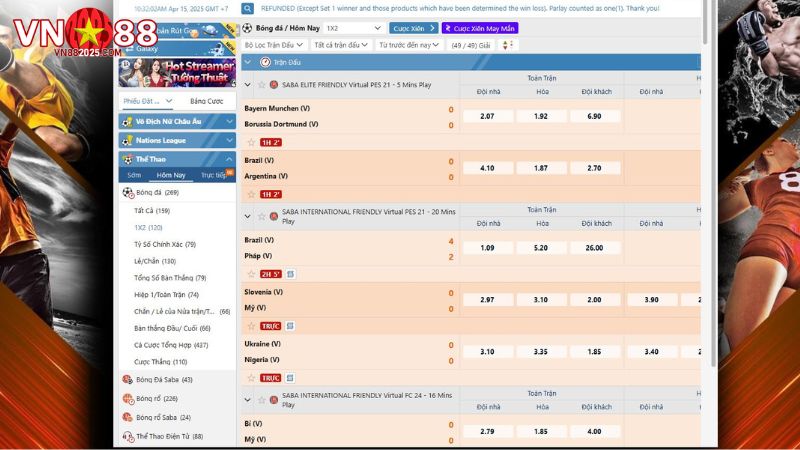Click SABA ELITE FRIENDLY league logo icon
The image size is (800, 450).
pos(274,85)
